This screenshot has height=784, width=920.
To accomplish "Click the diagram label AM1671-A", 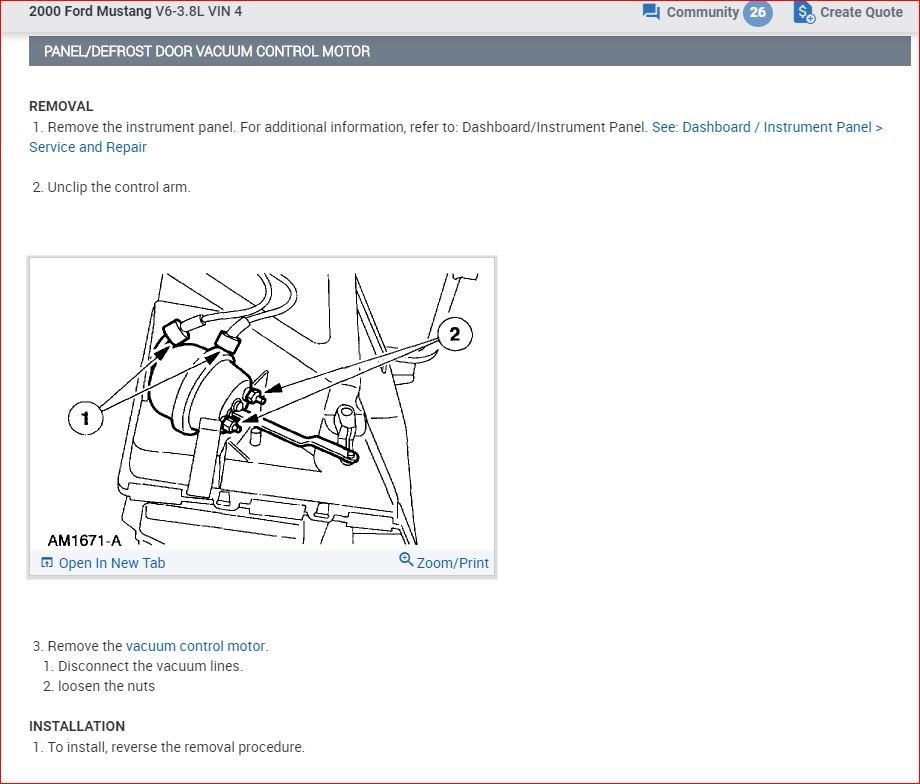I will click(84, 540).
